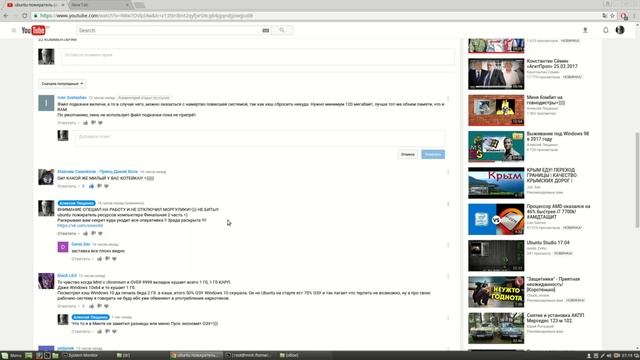Like the channel owner's reply about Минте
This screenshot has height=360, width=640.
100,331
